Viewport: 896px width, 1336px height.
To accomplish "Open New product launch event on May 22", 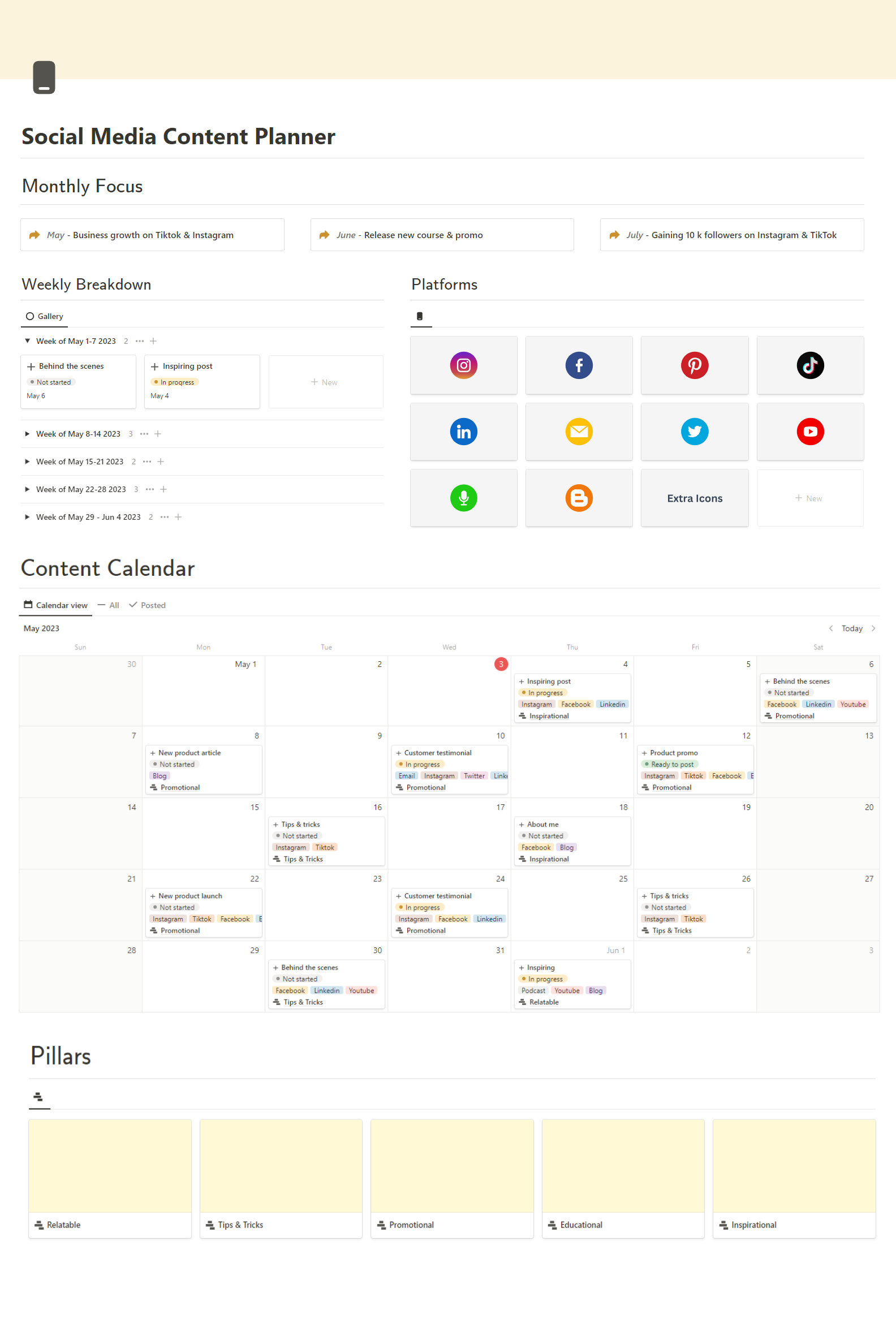I will (x=204, y=912).
